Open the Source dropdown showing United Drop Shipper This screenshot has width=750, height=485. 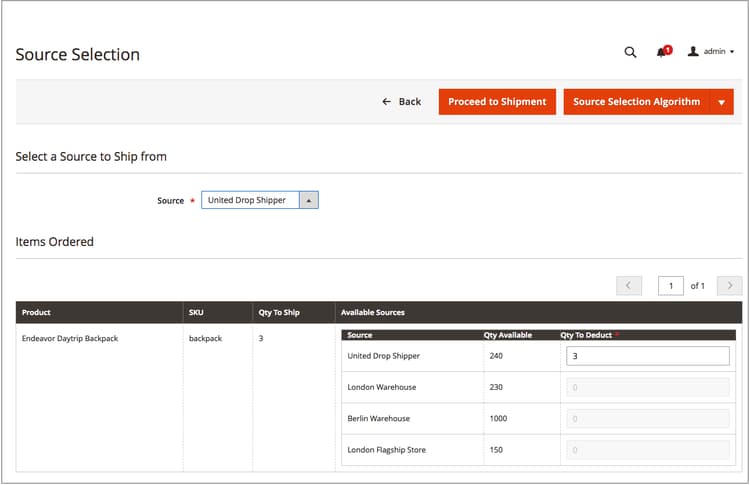point(260,200)
